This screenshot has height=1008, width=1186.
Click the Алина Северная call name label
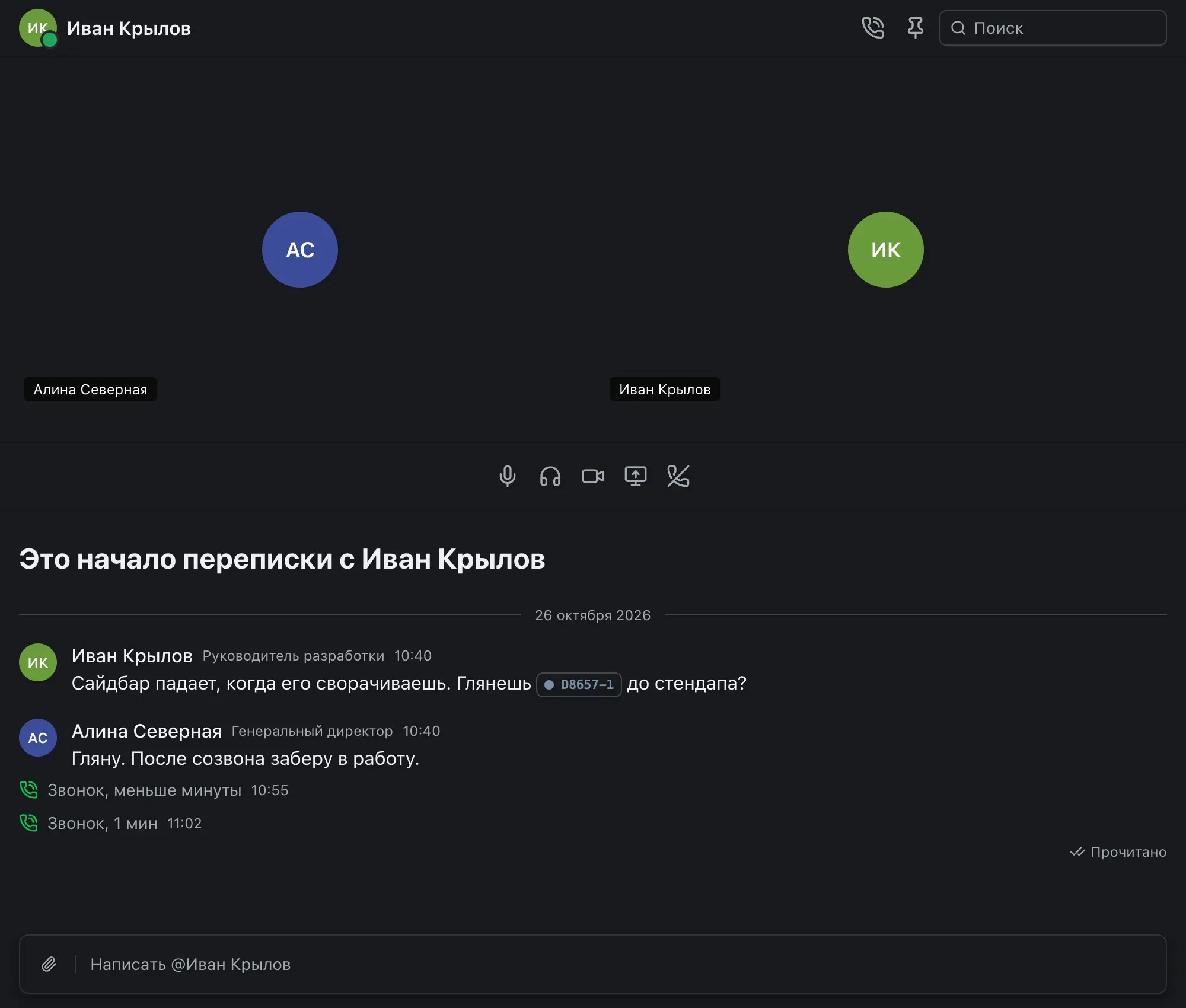click(90, 389)
